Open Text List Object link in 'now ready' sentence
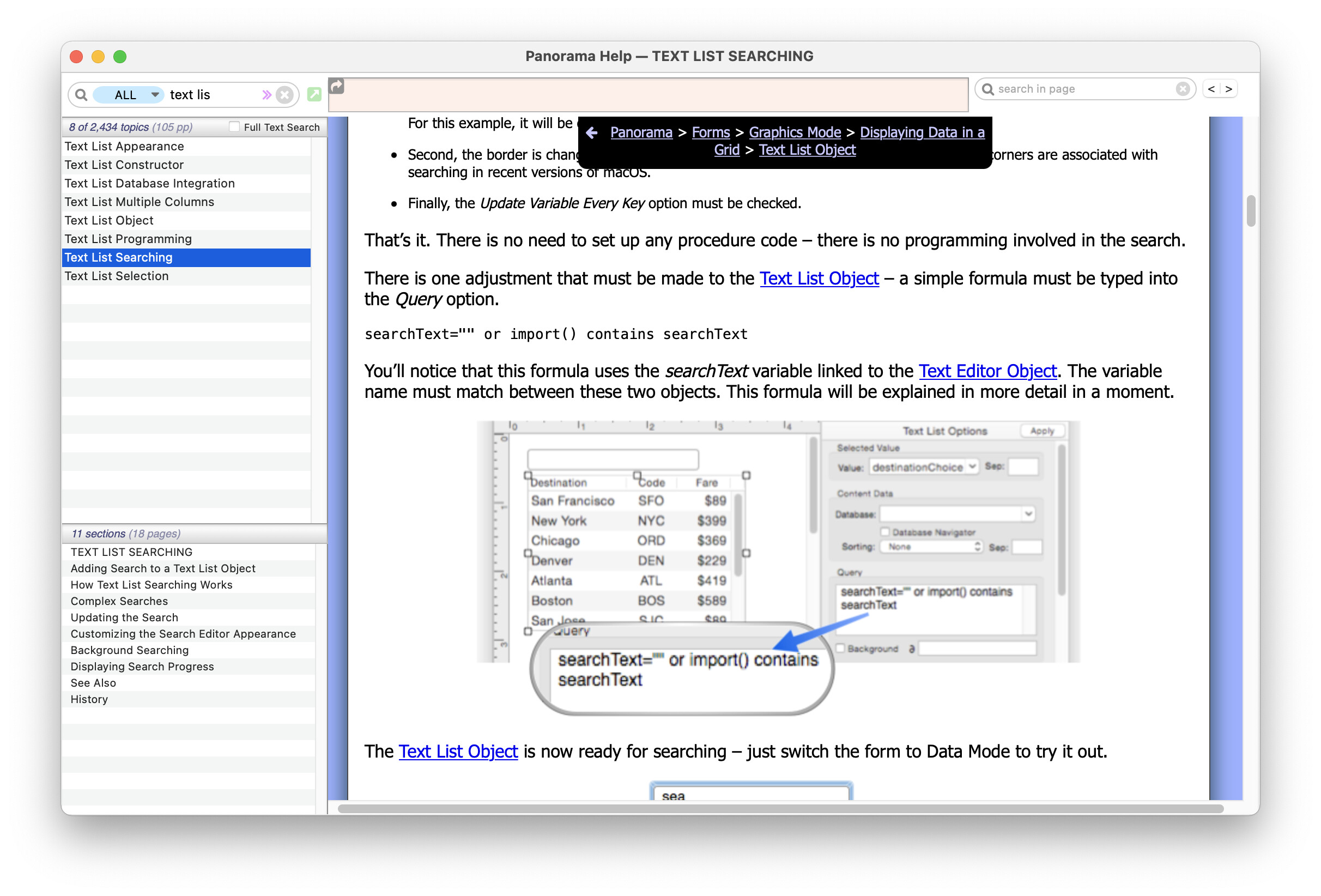The height and width of the screenshot is (896, 1321). pyautogui.click(x=458, y=752)
